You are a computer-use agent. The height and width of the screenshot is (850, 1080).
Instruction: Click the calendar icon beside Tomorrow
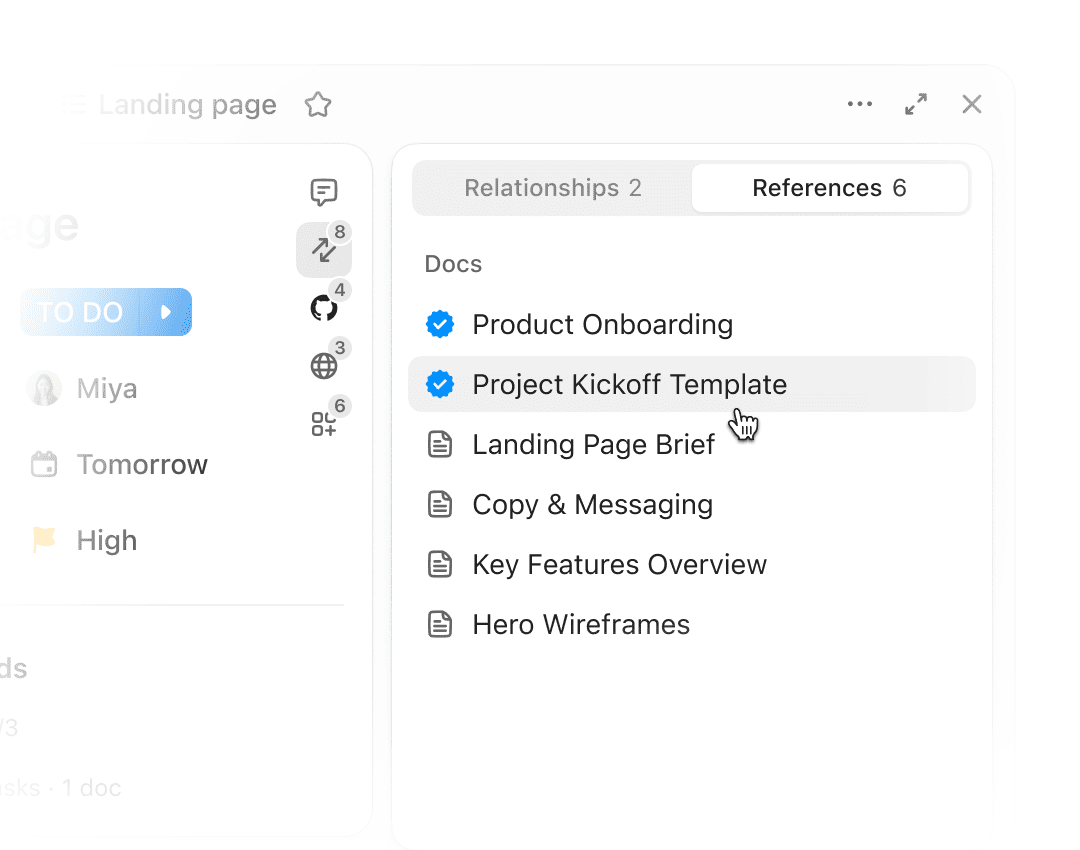pyautogui.click(x=44, y=464)
